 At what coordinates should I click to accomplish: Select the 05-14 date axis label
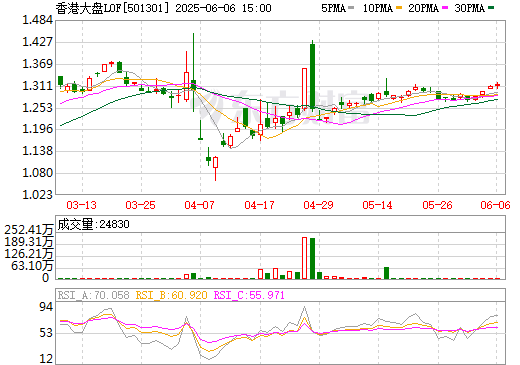point(377,205)
